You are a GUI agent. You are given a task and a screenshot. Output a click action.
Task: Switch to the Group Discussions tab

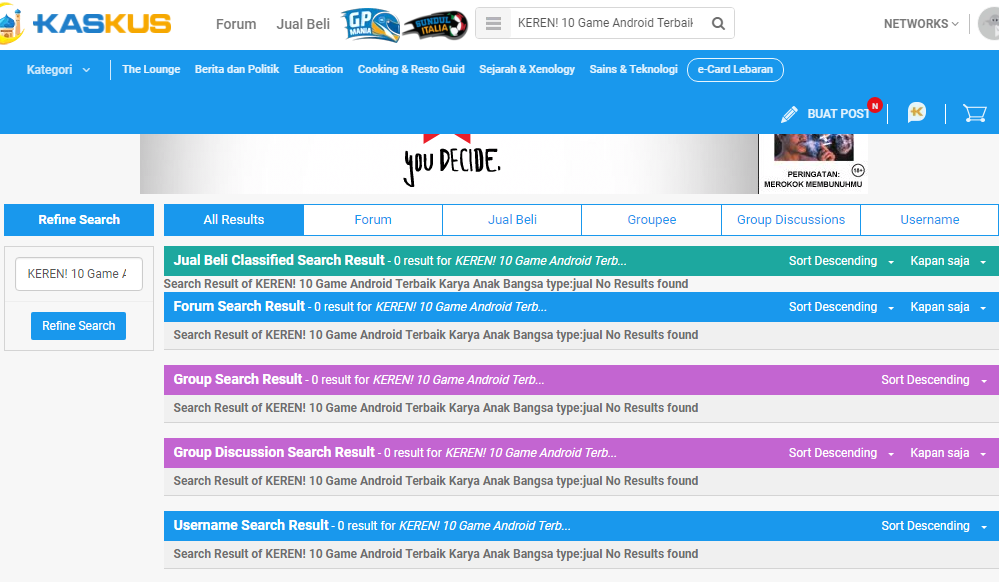click(x=791, y=220)
